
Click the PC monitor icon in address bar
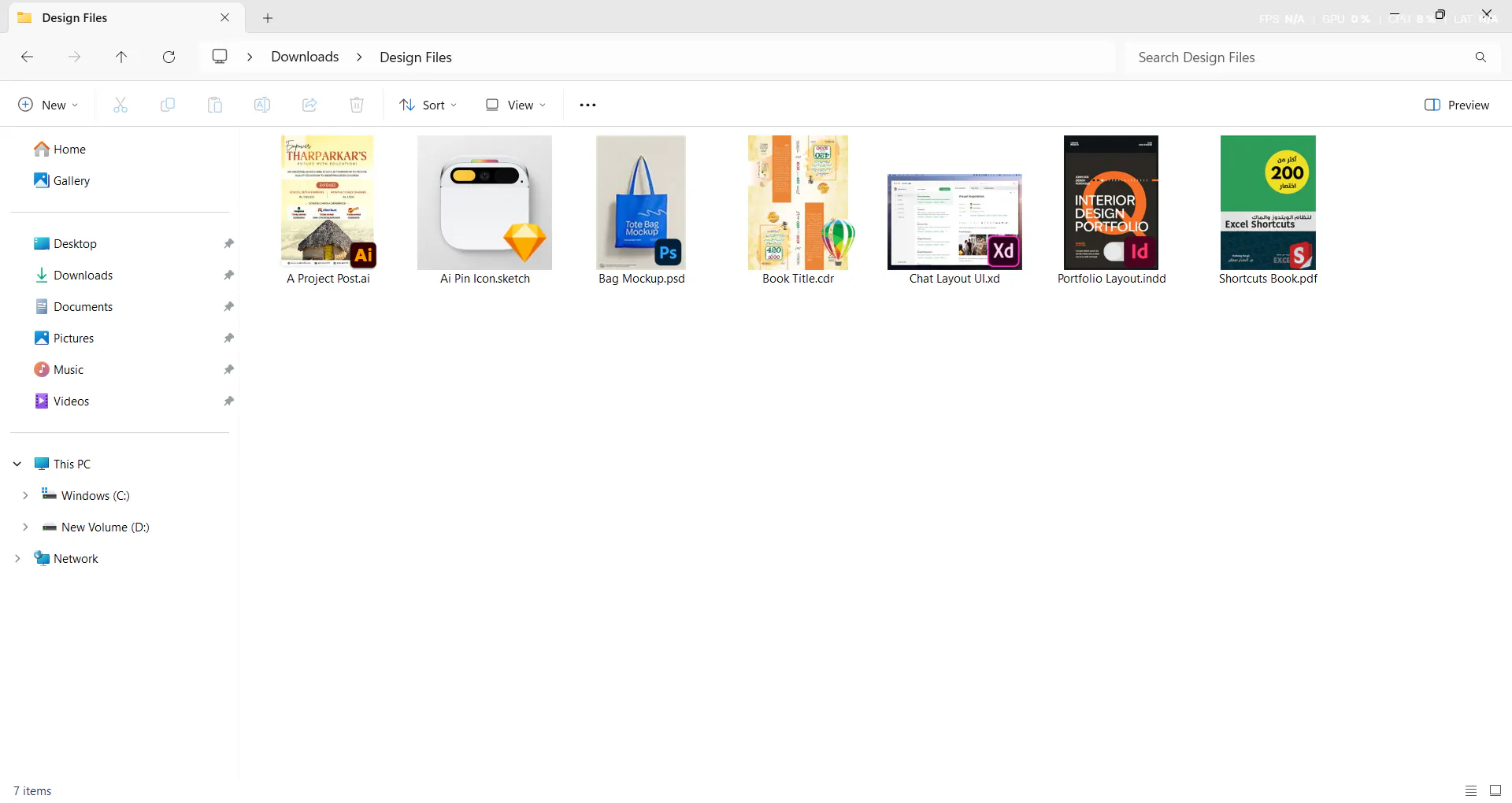[x=220, y=57]
